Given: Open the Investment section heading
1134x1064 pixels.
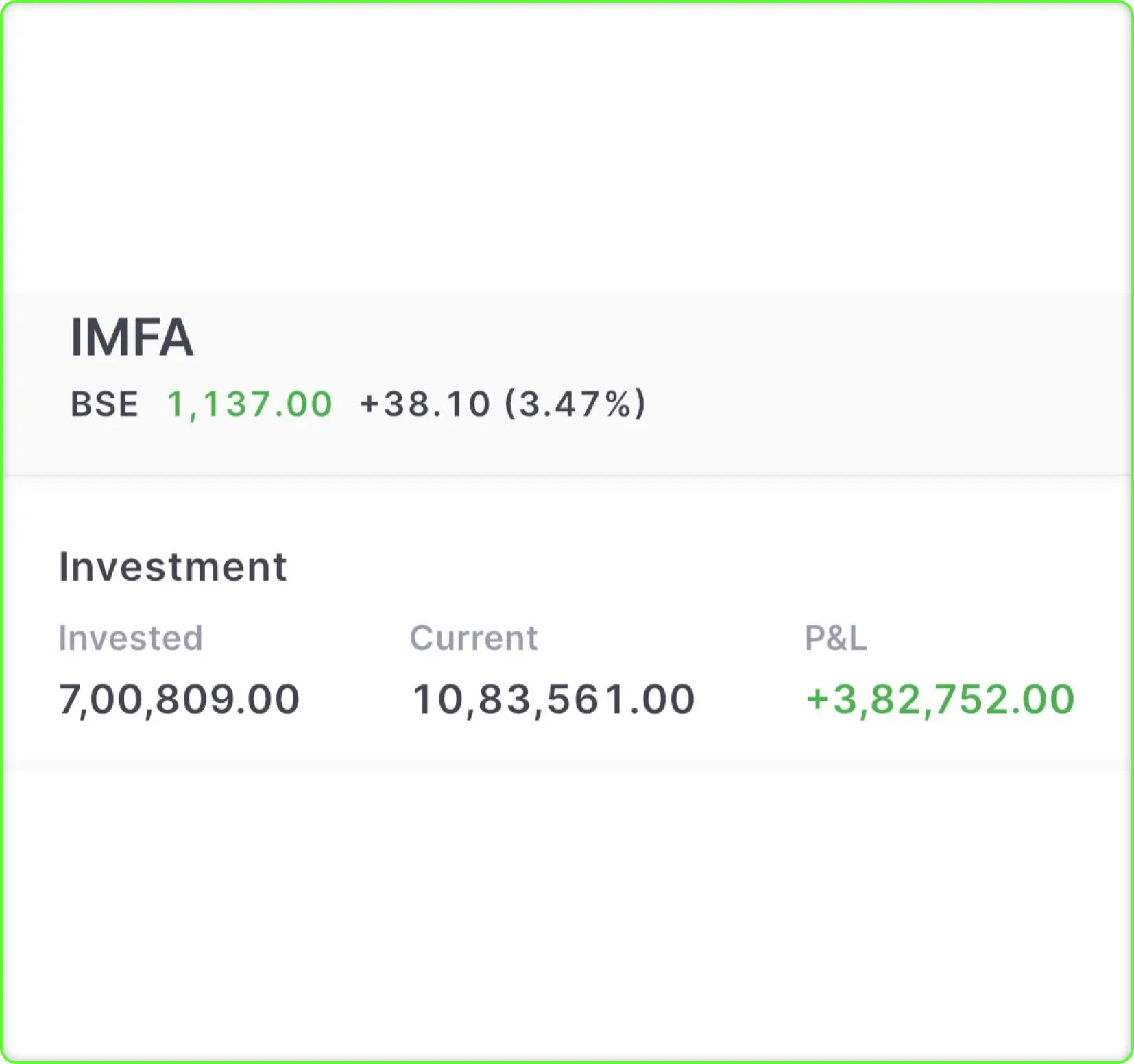Looking at the screenshot, I should 173,567.
